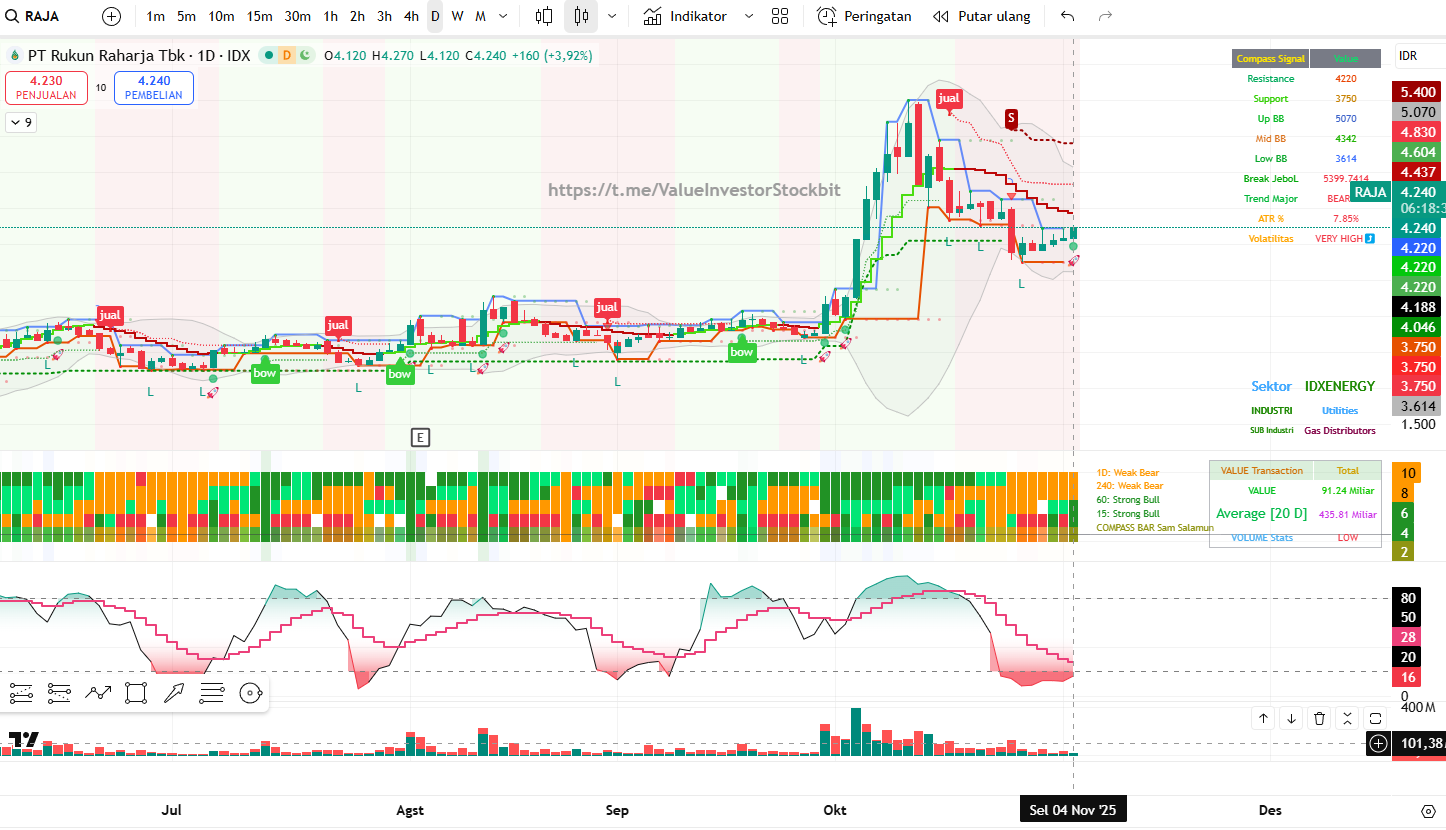The image size is (1446, 830).
Task: Click the plus icon beside the 101,38 label
Action: pos(1379,743)
